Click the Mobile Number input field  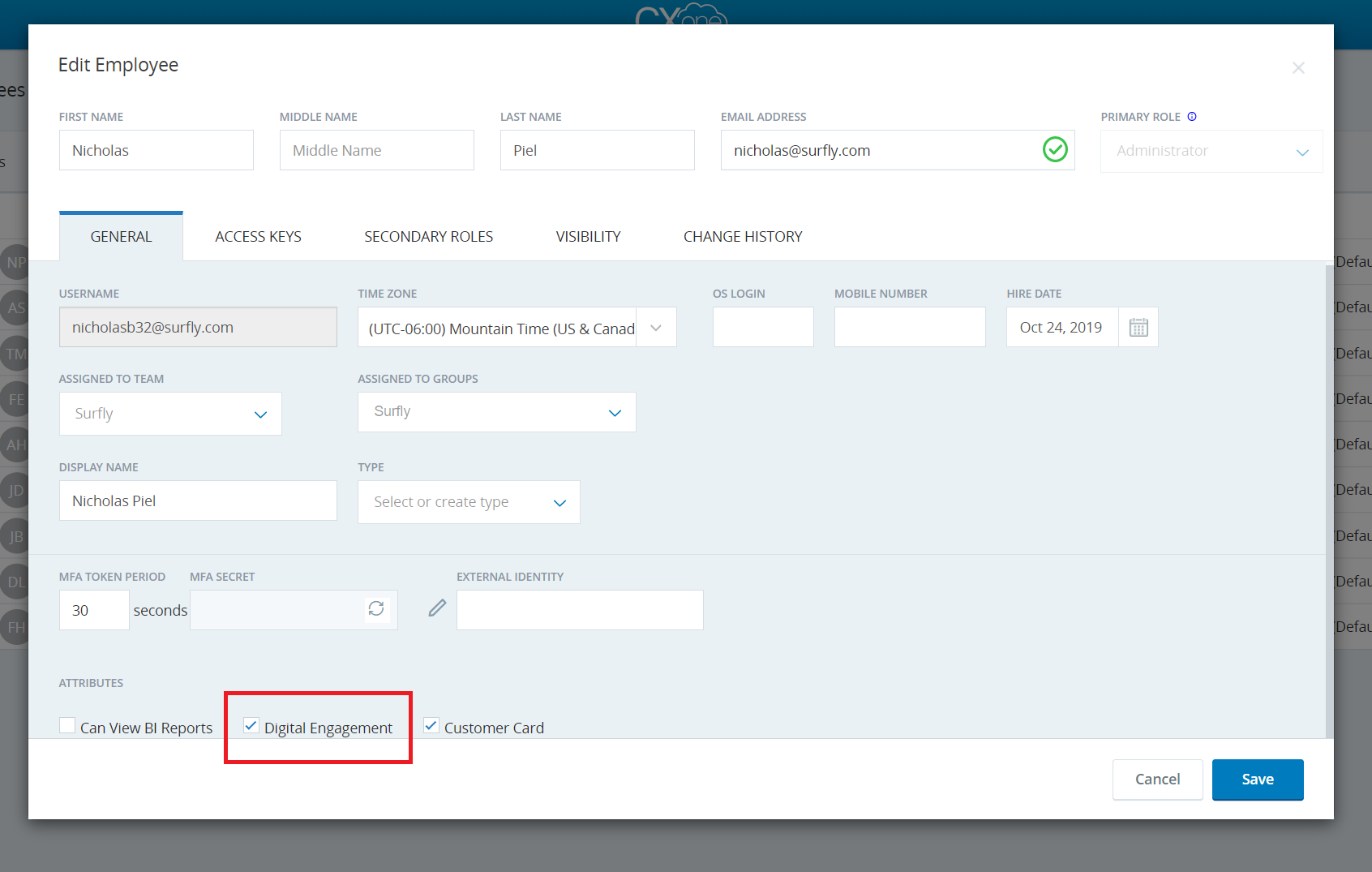coord(910,328)
